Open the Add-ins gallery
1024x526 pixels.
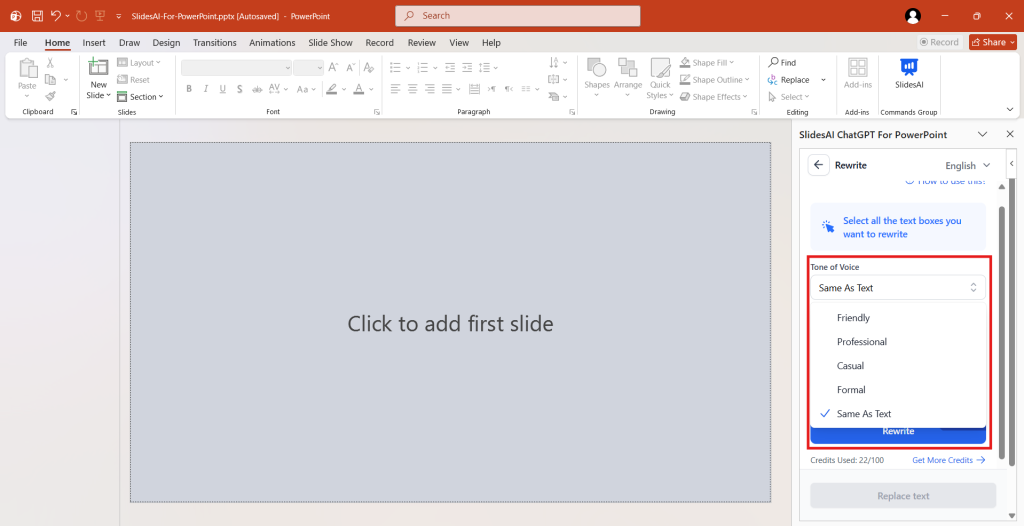857,74
